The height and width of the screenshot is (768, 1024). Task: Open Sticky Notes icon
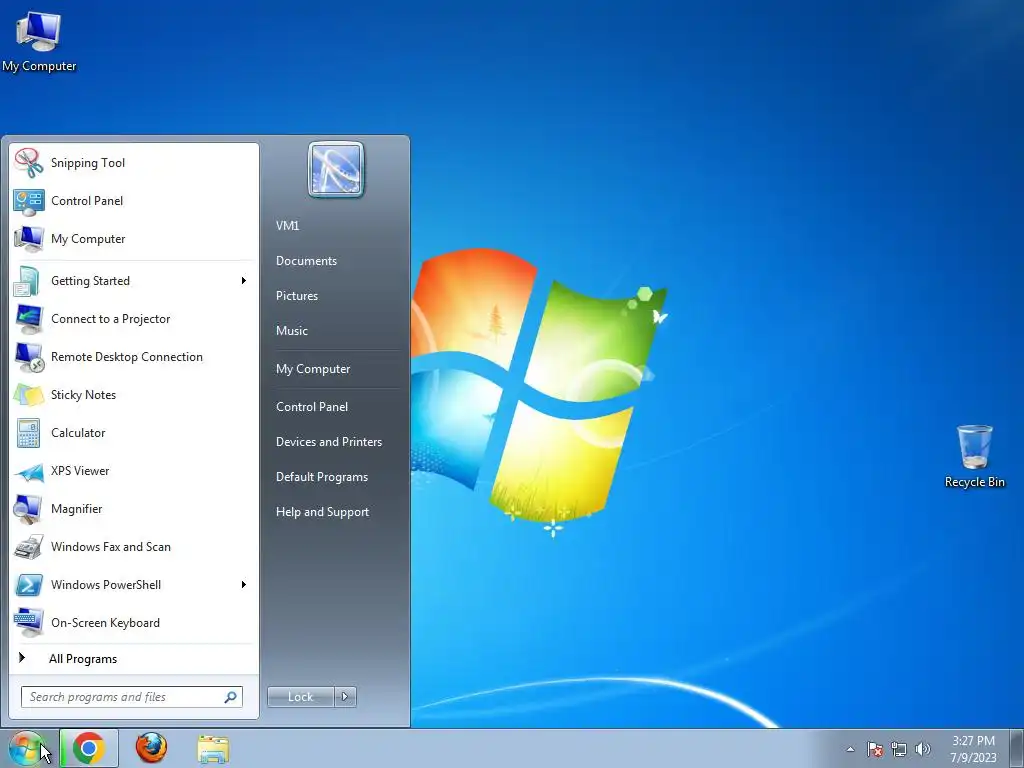click(29, 394)
